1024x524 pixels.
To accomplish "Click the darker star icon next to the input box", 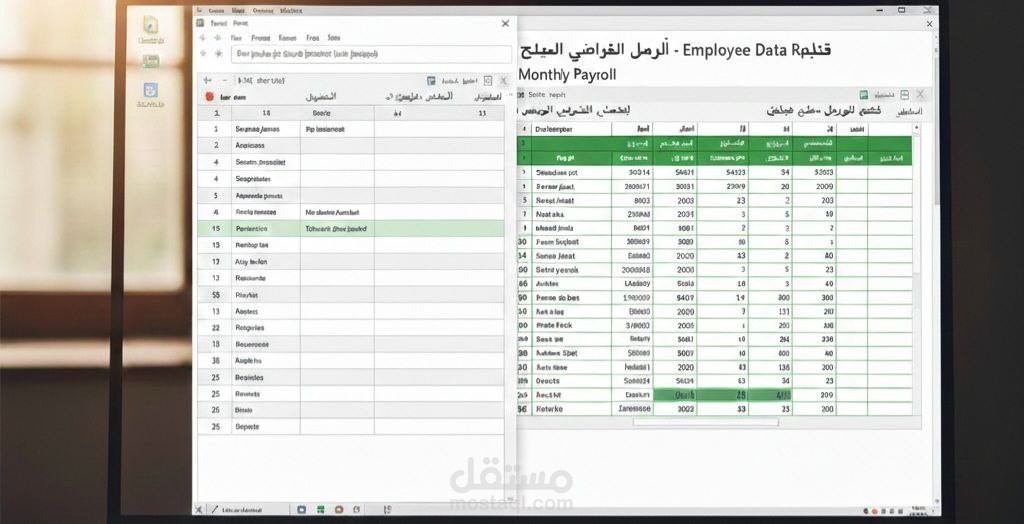I will [219, 54].
